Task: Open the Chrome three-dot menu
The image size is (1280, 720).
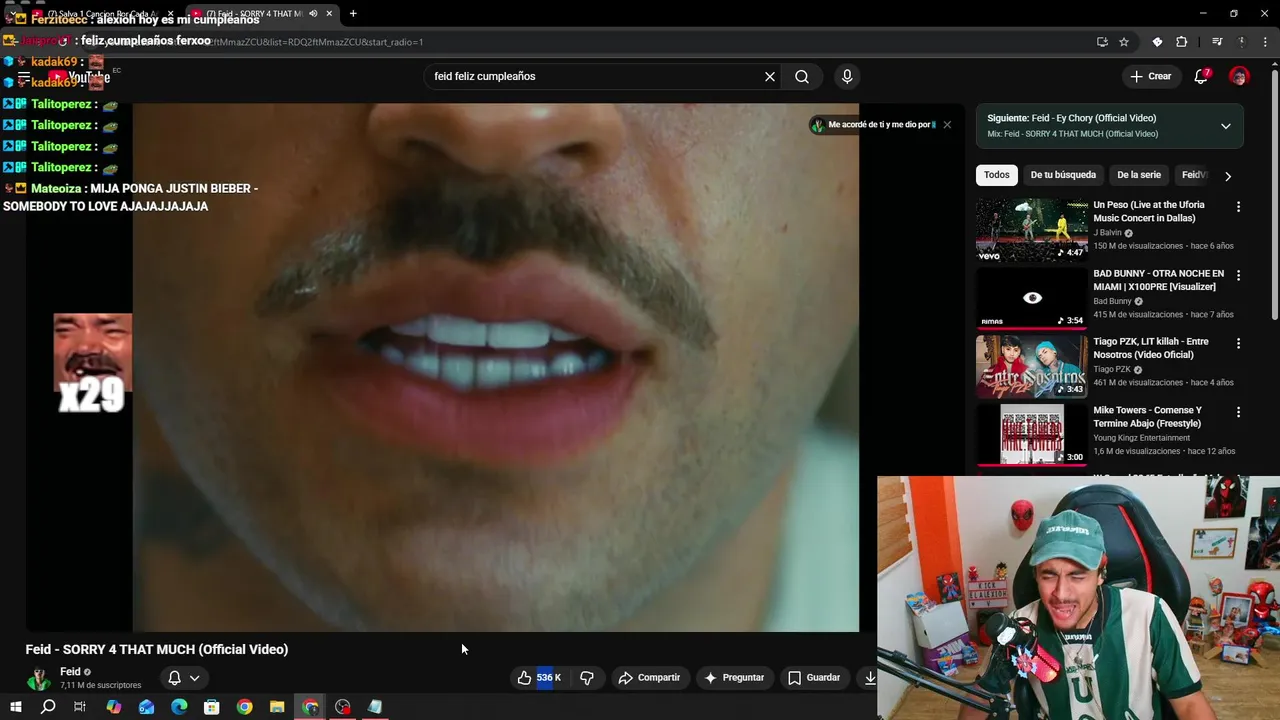Action: [1266, 42]
